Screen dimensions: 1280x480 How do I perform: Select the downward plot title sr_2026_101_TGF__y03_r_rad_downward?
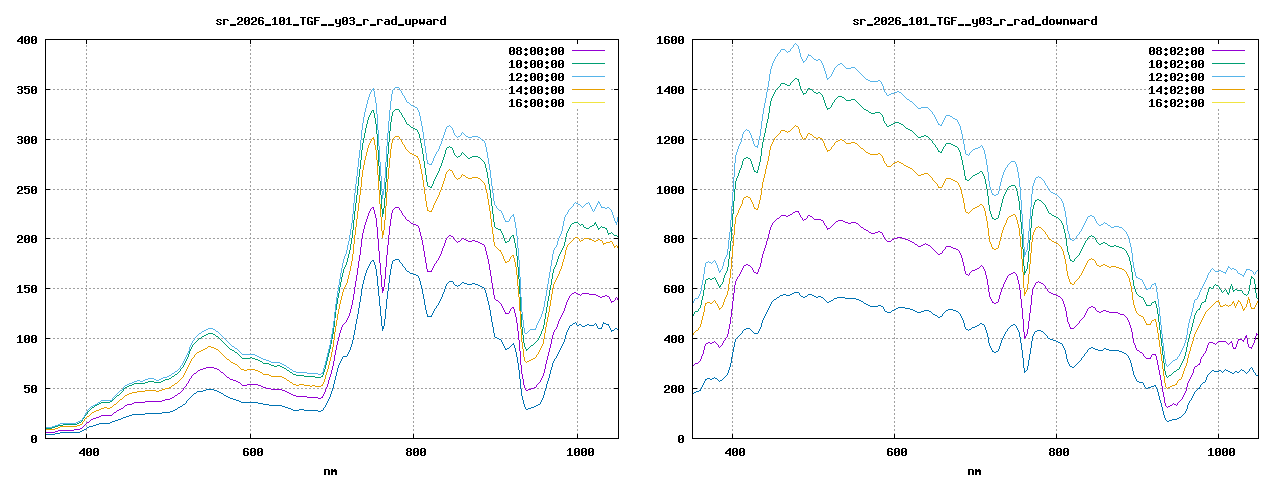[974, 21]
